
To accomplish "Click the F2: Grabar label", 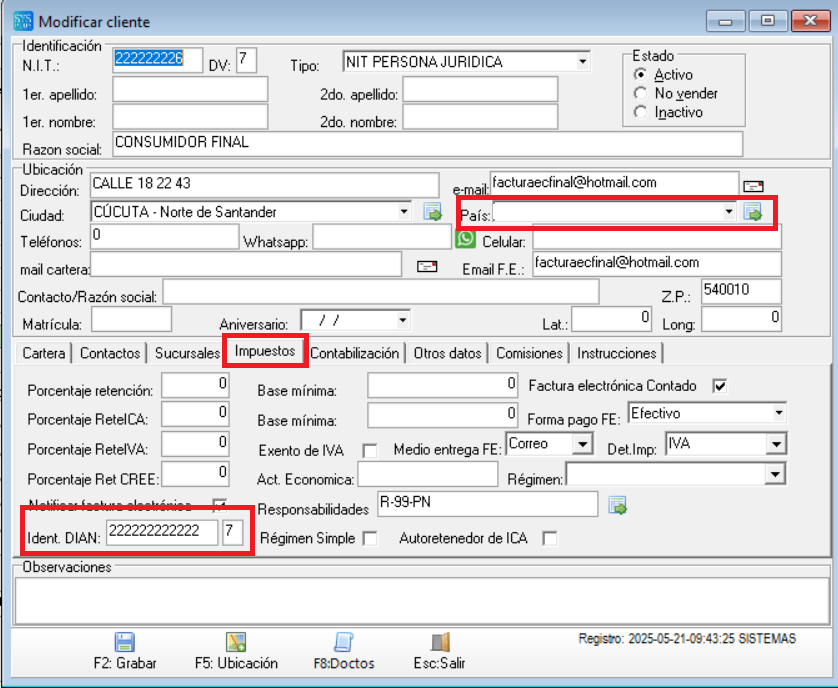I will point(125,663).
